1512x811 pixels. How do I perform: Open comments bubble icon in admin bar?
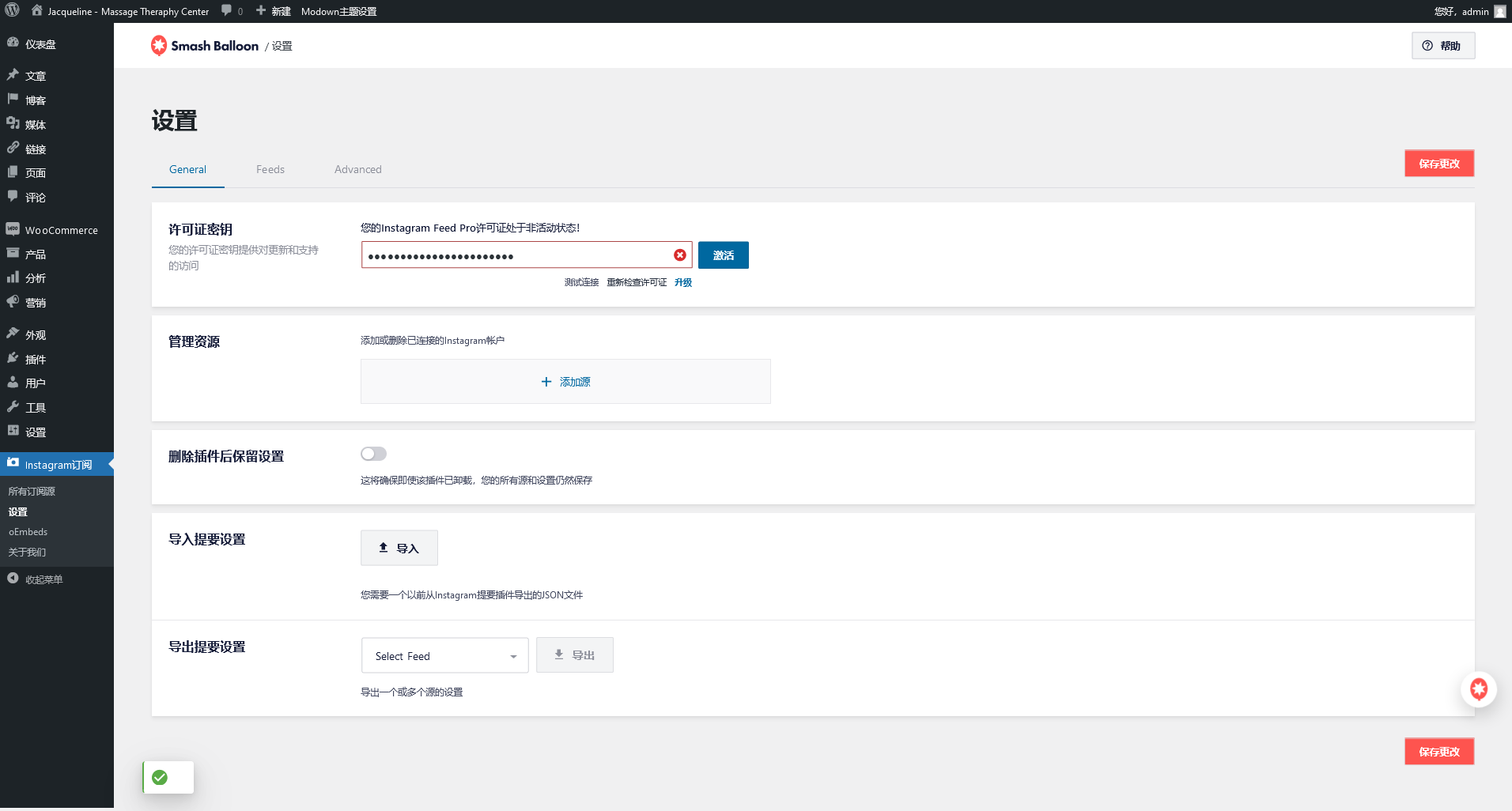click(x=228, y=11)
